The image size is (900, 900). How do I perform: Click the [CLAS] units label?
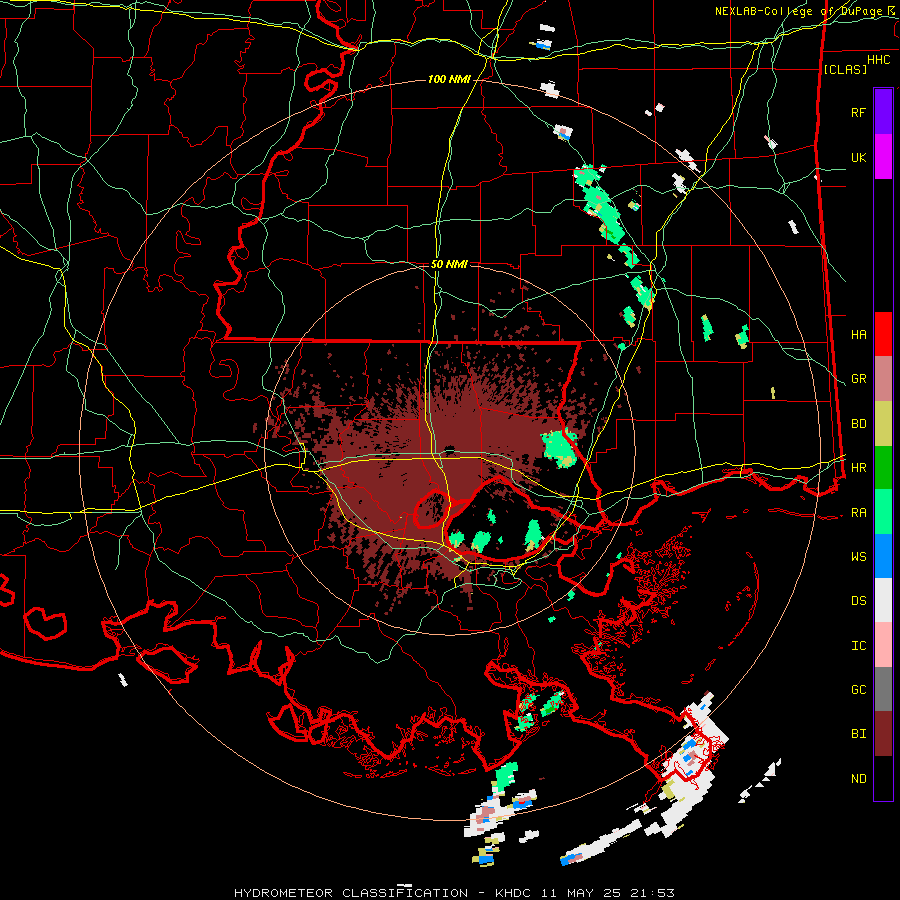[845, 69]
